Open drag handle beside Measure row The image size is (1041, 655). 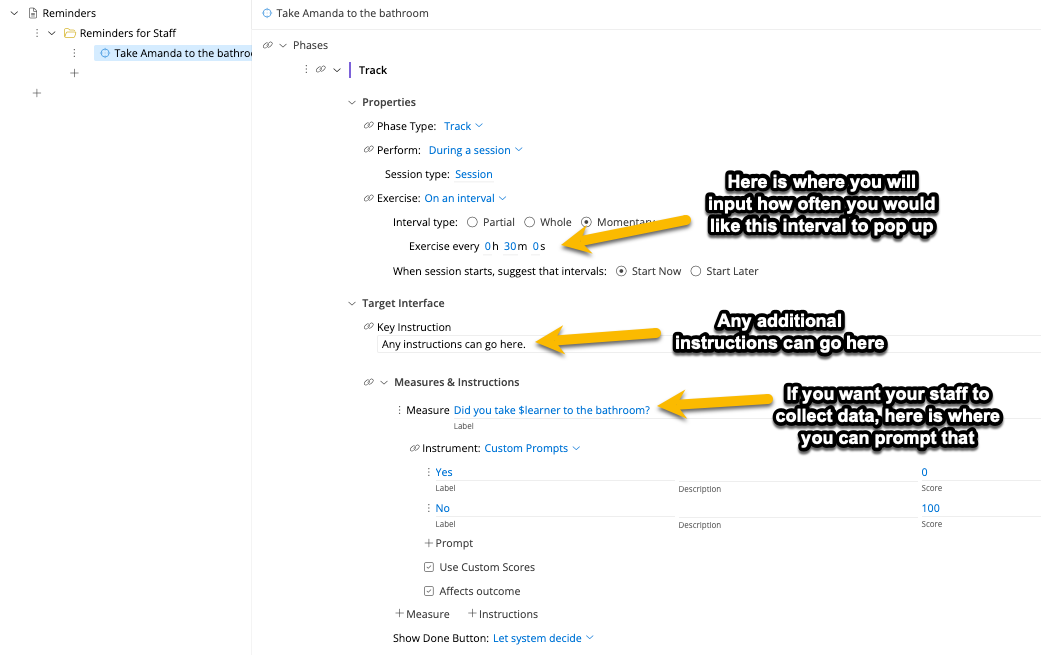point(399,410)
